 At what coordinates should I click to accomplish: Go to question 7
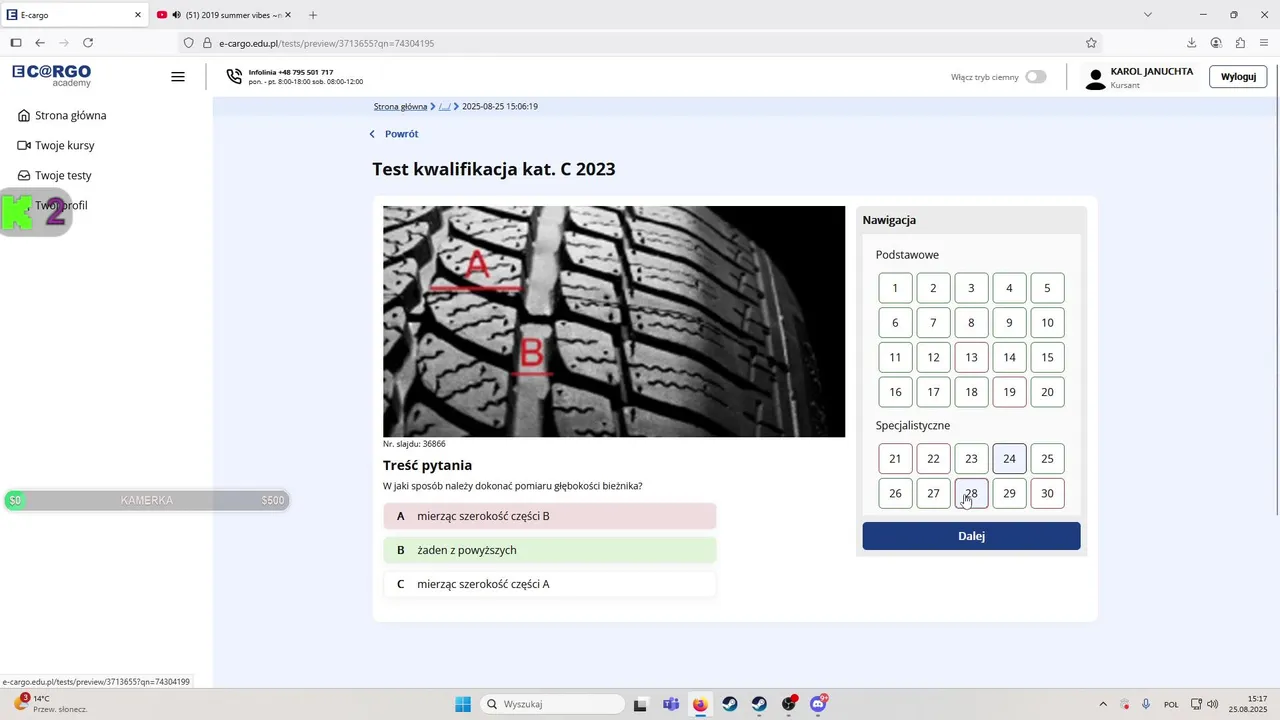click(x=933, y=323)
